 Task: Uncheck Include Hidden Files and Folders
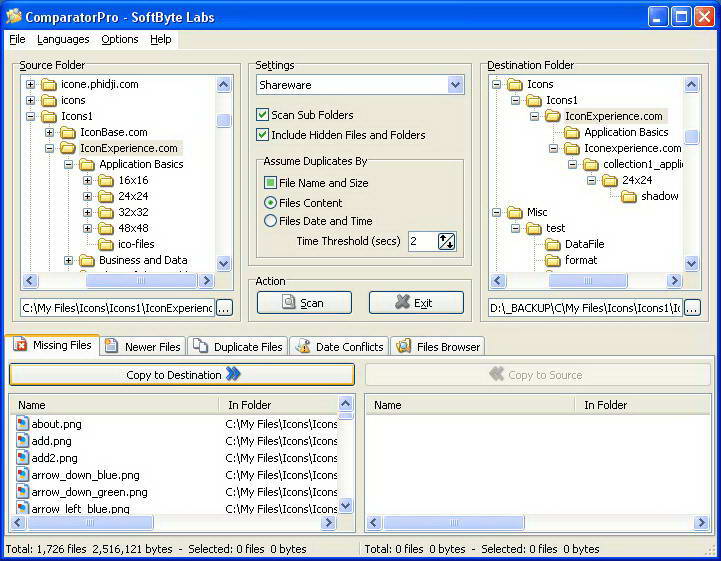(262, 135)
